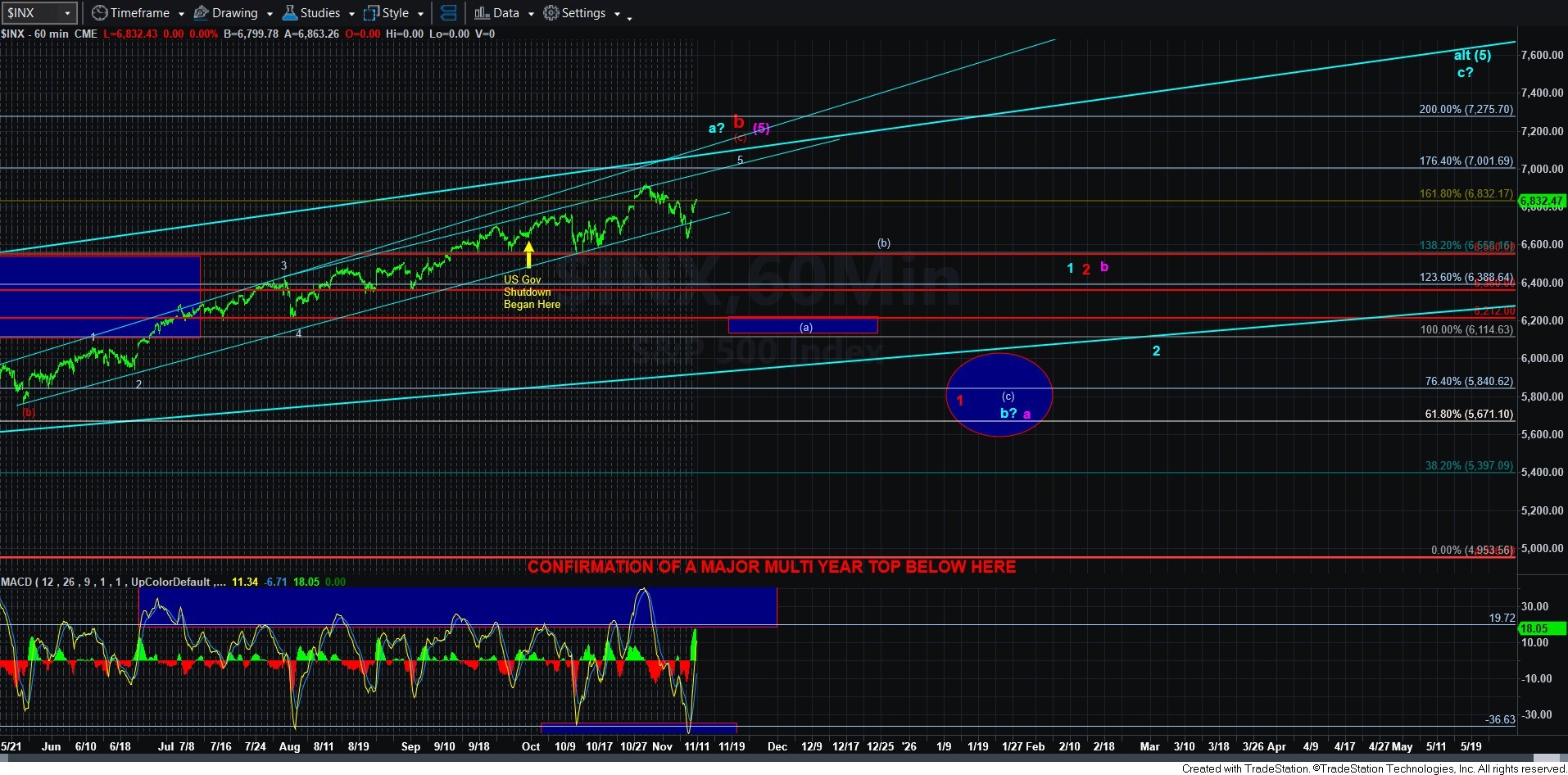Select the blue ellipse target zone

tap(999, 395)
